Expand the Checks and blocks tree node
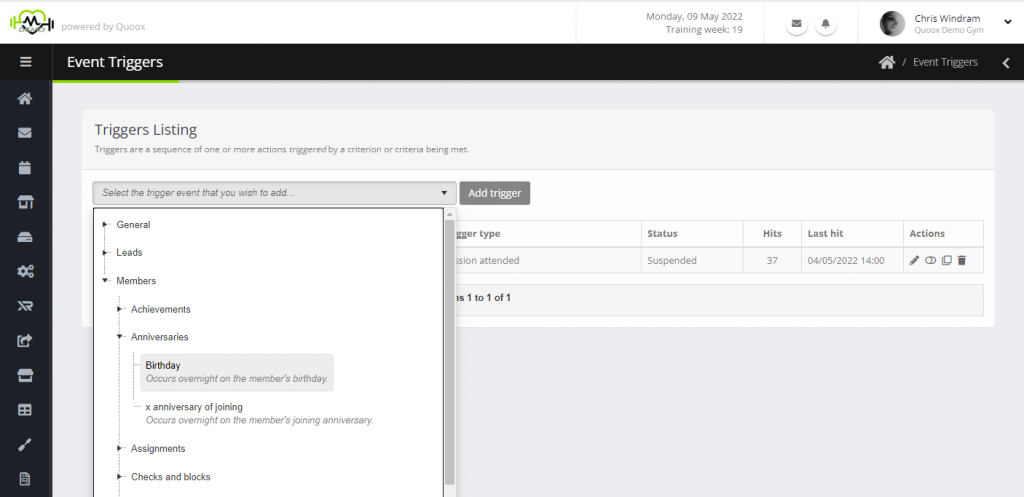The height and width of the screenshot is (497, 1024). coord(120,477)
